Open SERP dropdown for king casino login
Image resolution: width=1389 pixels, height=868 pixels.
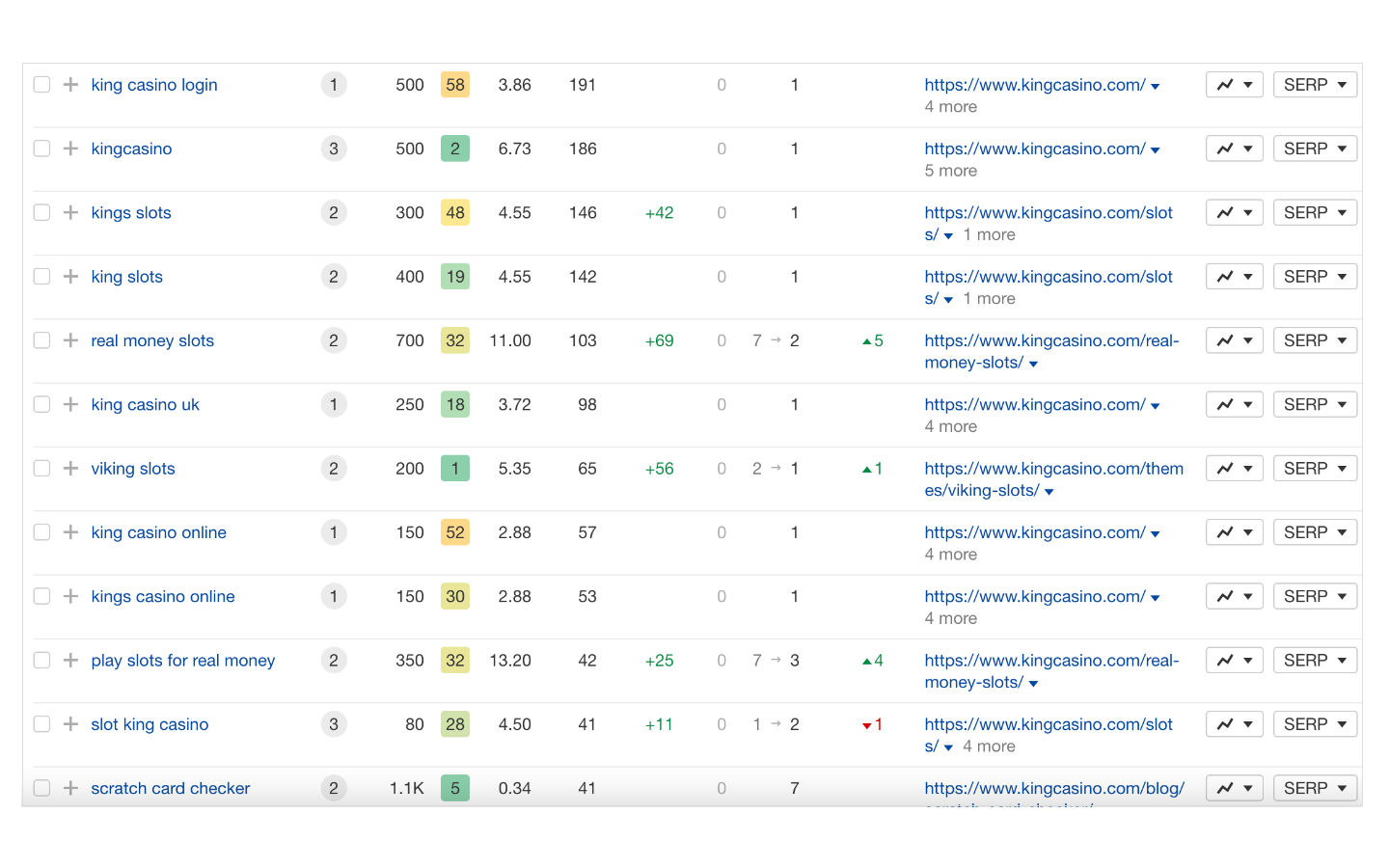[x=1315, y=85]
